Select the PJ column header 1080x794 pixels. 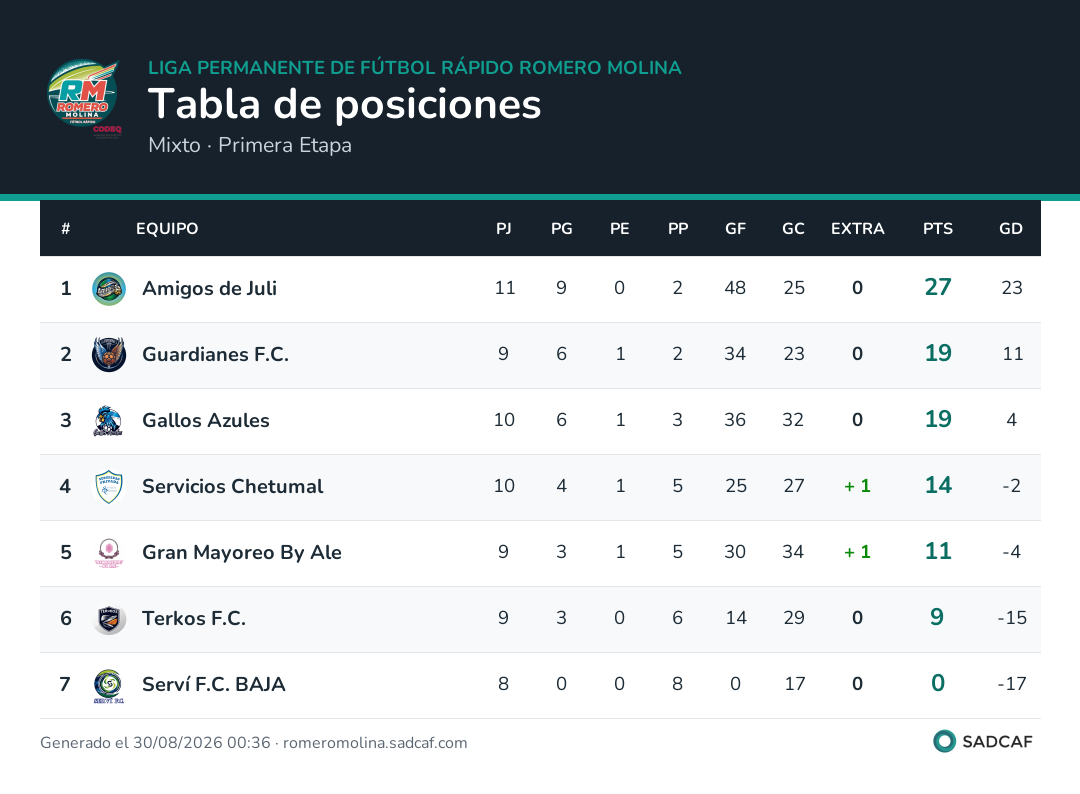[503, 229]
